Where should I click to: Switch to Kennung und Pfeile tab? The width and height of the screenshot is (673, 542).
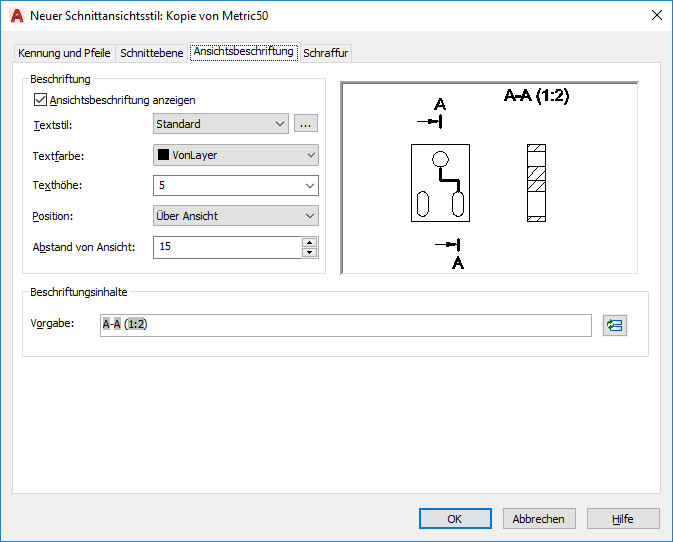tap(64, 53)
